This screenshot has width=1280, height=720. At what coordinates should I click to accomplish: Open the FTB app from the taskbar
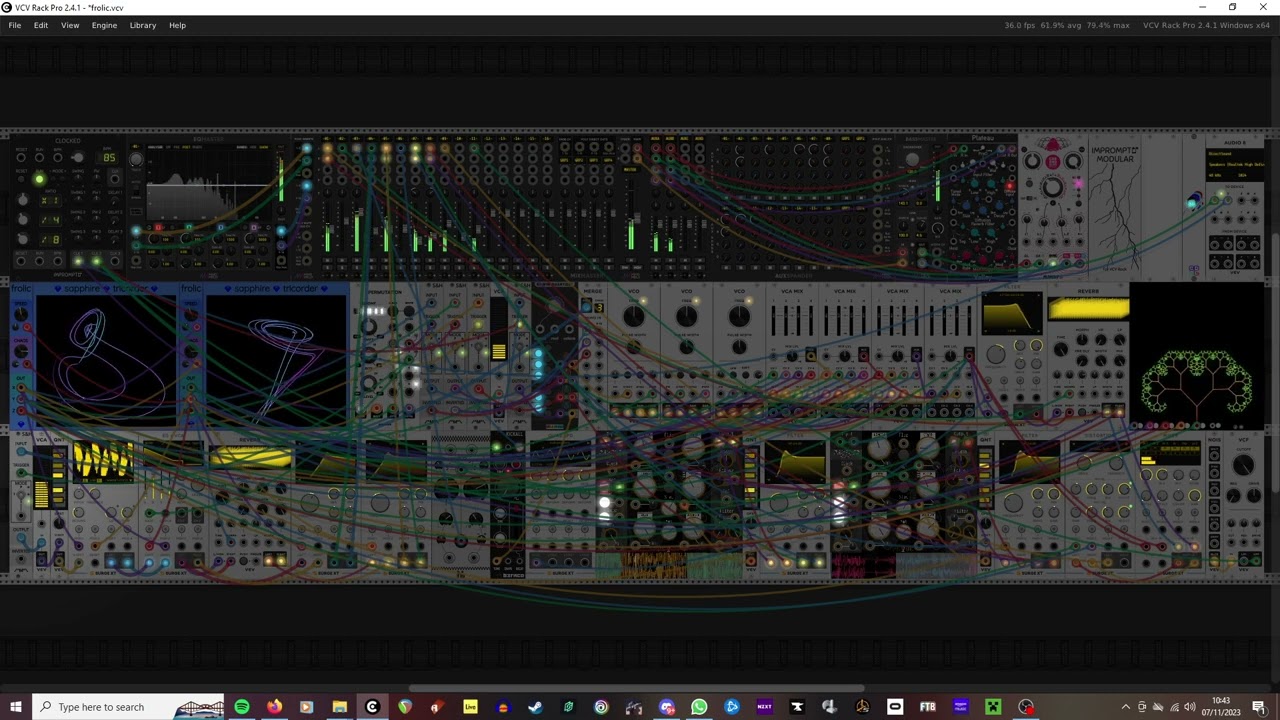tap(927, 707)
